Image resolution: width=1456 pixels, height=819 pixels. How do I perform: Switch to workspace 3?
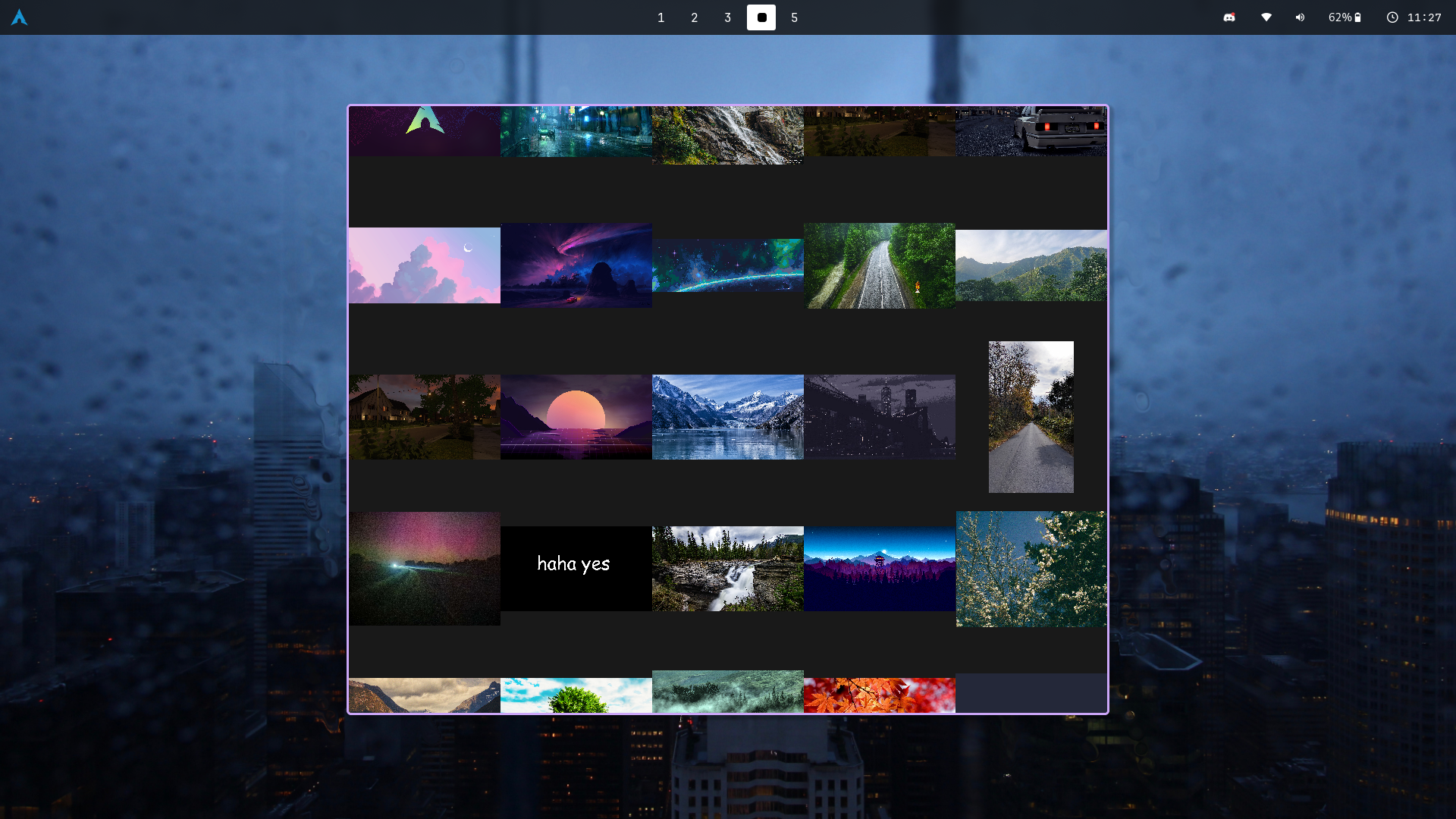[727, 17]
